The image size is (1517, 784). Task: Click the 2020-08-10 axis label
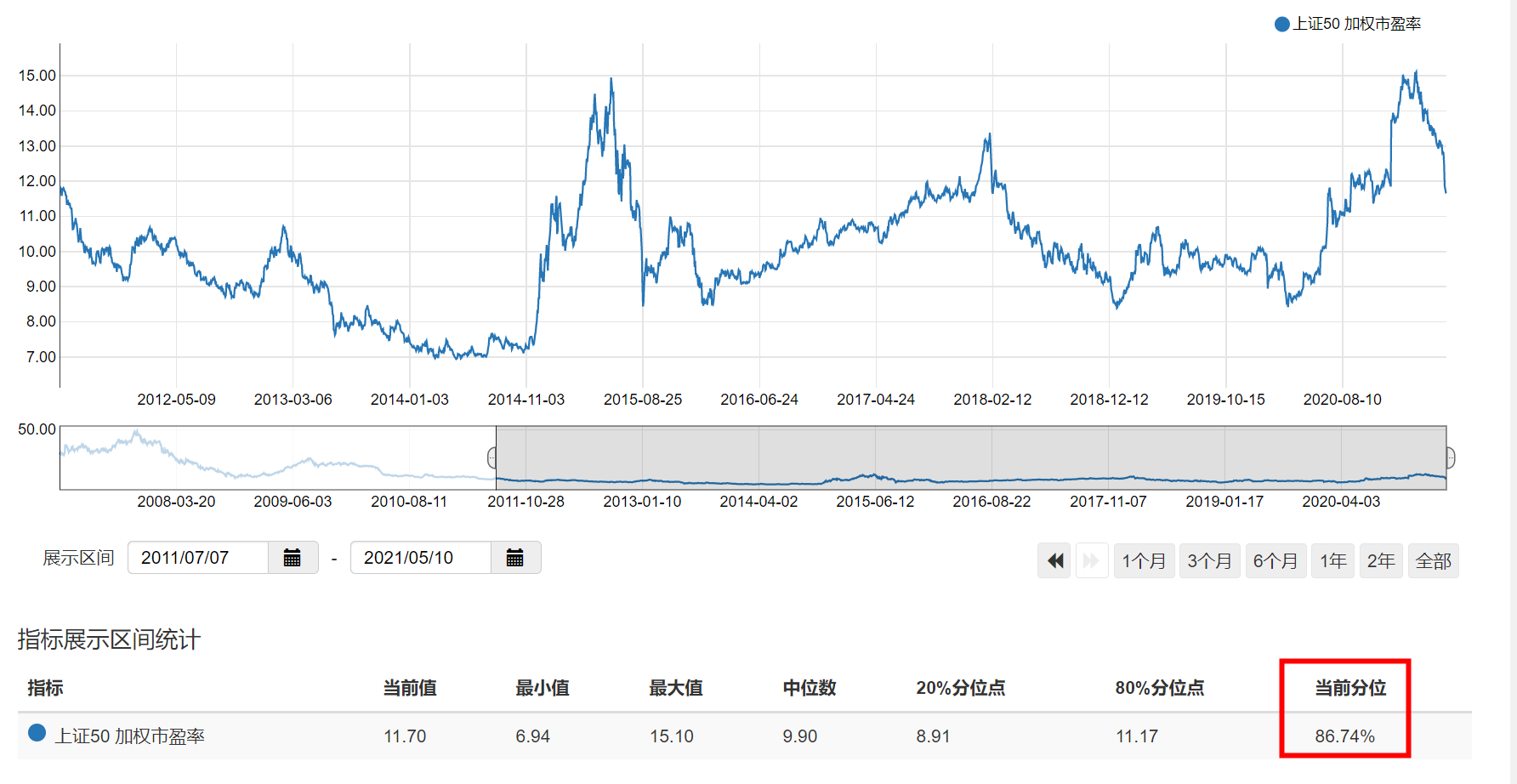click(1343, 400)
